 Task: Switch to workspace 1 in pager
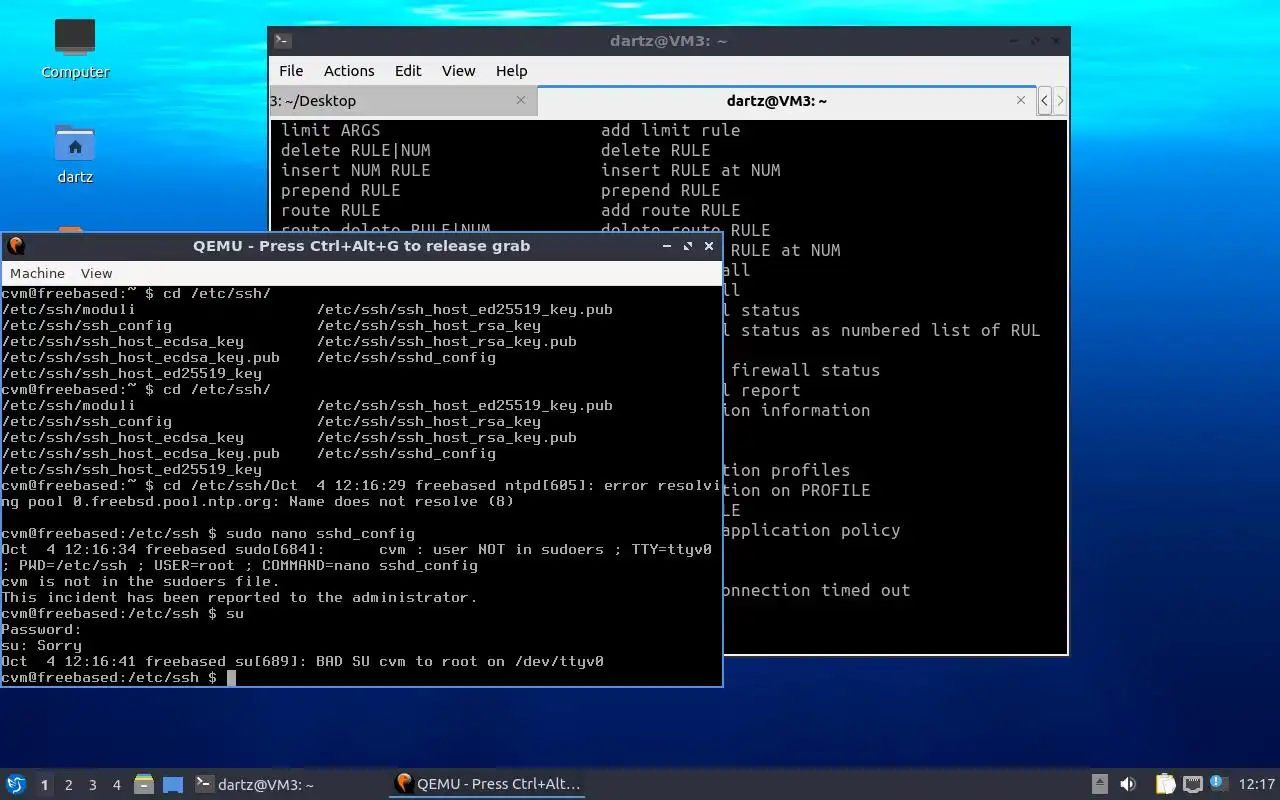44,785
